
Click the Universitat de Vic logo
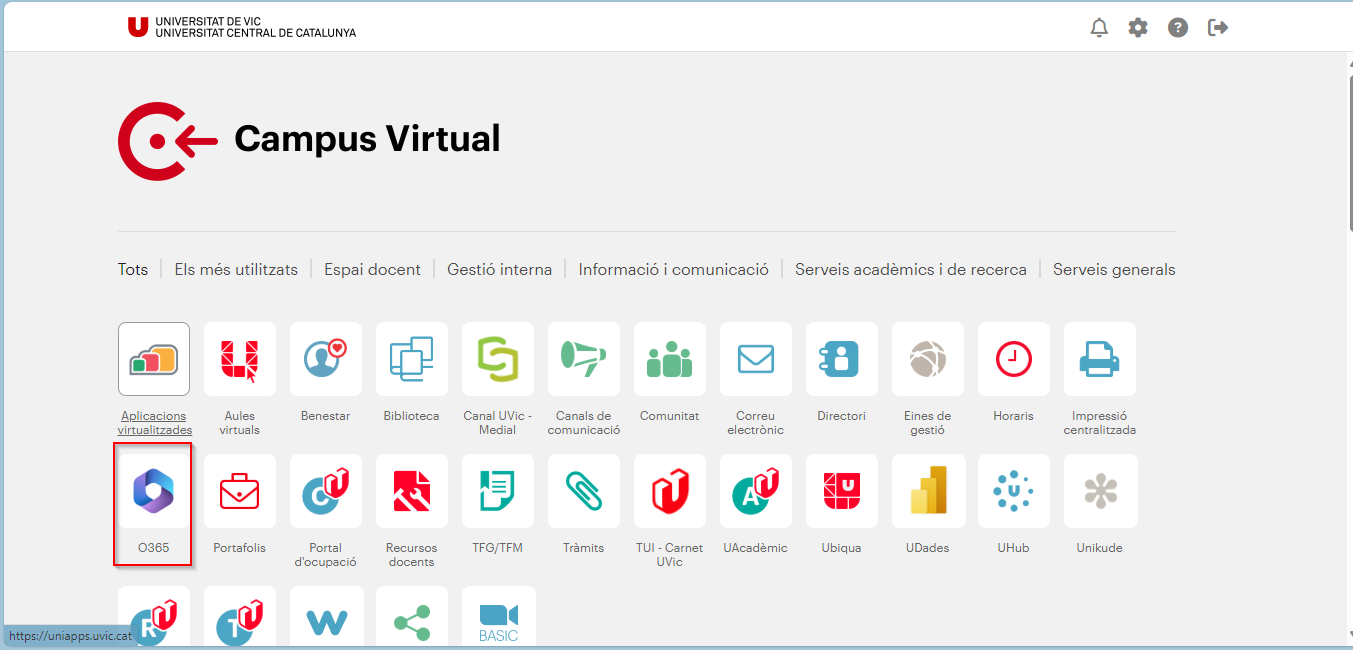click(241, 27)
